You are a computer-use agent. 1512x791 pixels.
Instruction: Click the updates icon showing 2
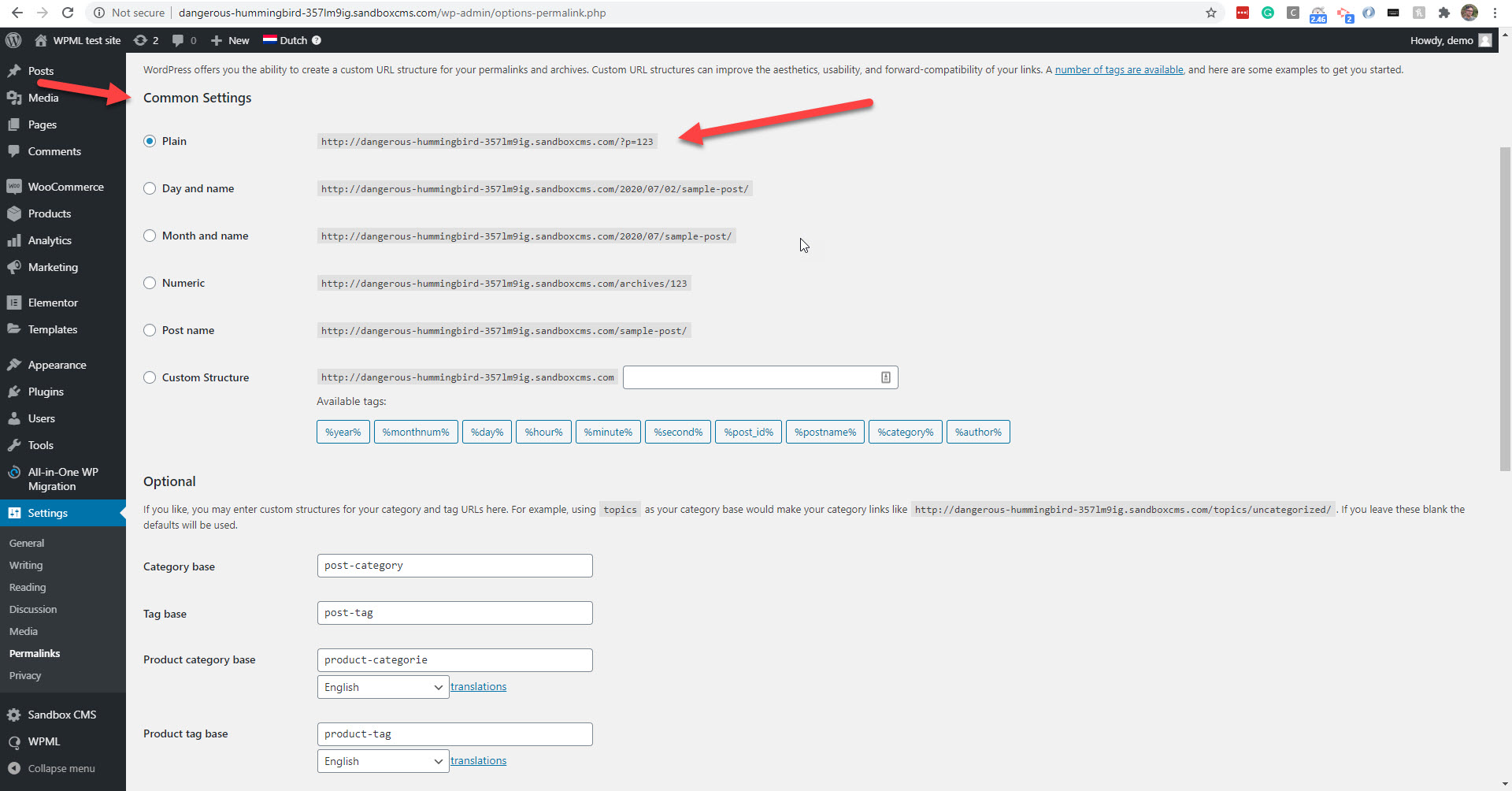tap(140, 40)
